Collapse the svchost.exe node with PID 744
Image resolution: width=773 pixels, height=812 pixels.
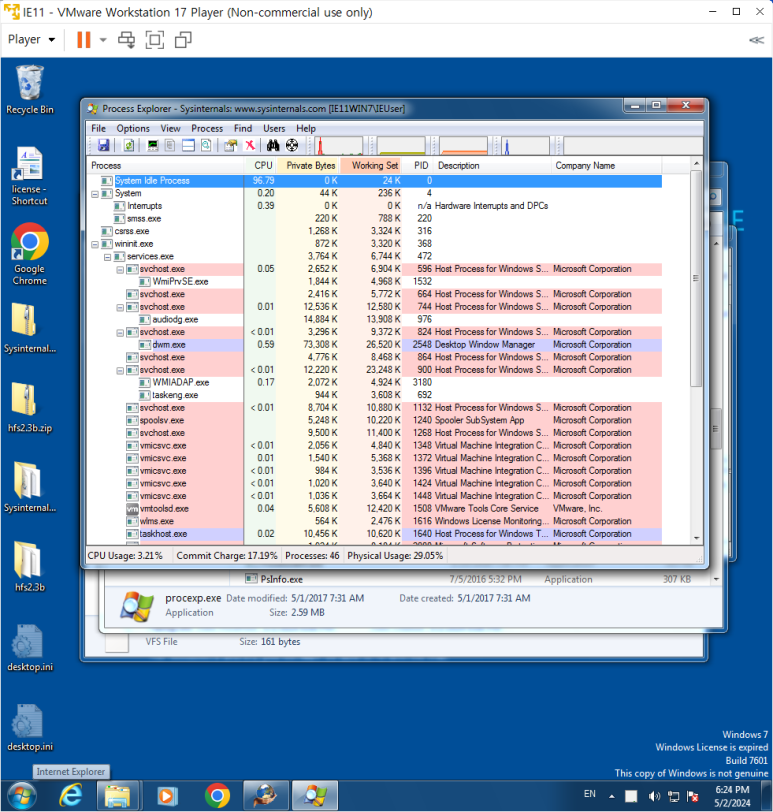coord(120,307)
